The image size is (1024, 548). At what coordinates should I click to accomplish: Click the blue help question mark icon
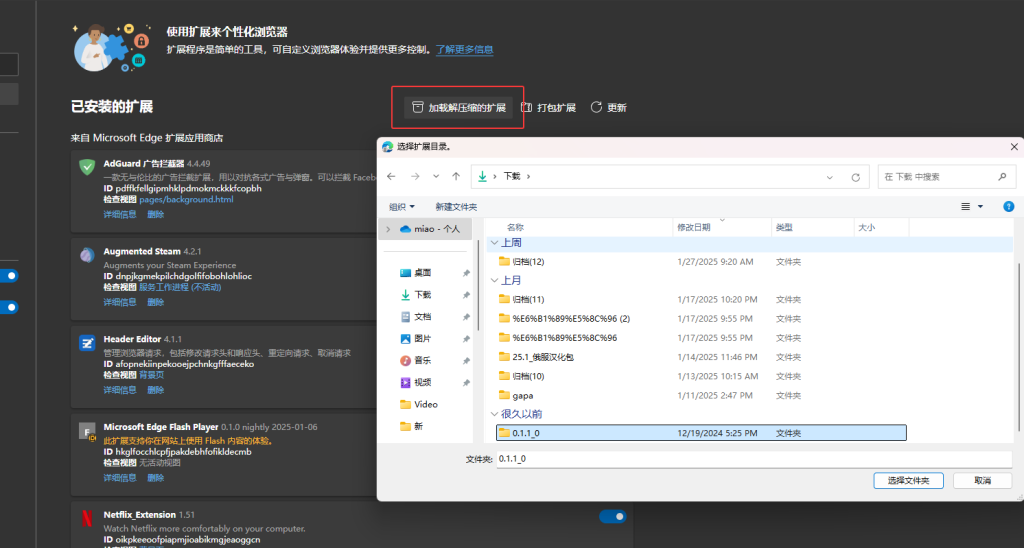coord(1008,206)
